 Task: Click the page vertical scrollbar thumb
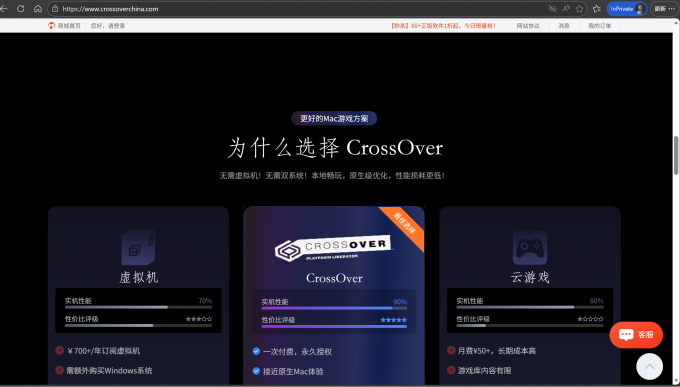coord(676,155)
